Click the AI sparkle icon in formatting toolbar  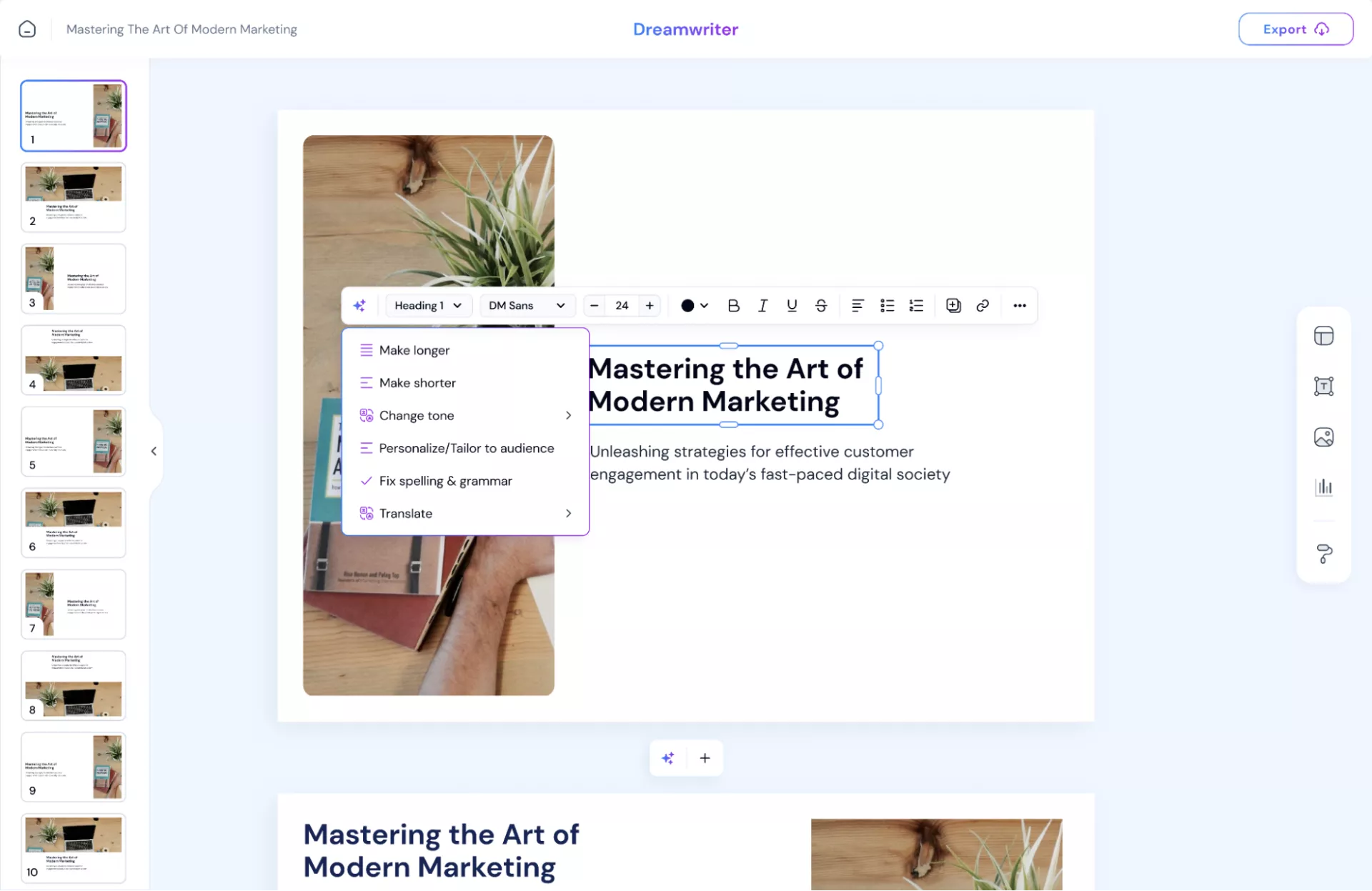pyautogui.click(x=359, y=306)
